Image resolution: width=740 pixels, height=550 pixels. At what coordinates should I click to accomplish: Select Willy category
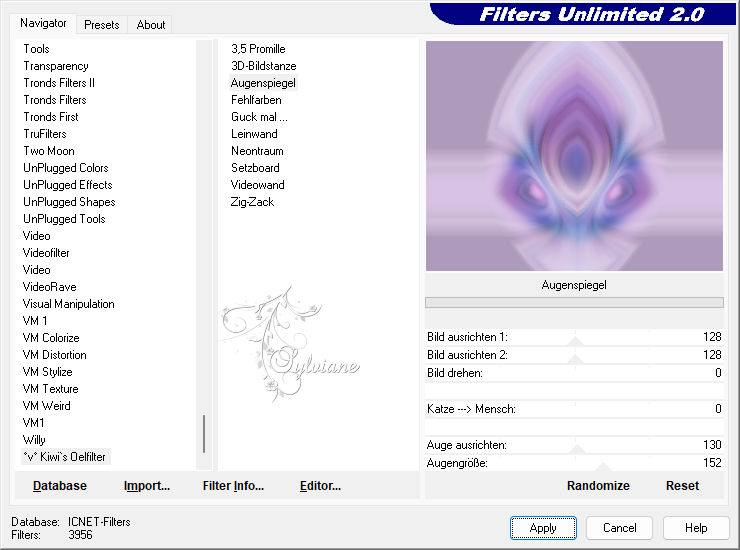[x=34, y=440]
